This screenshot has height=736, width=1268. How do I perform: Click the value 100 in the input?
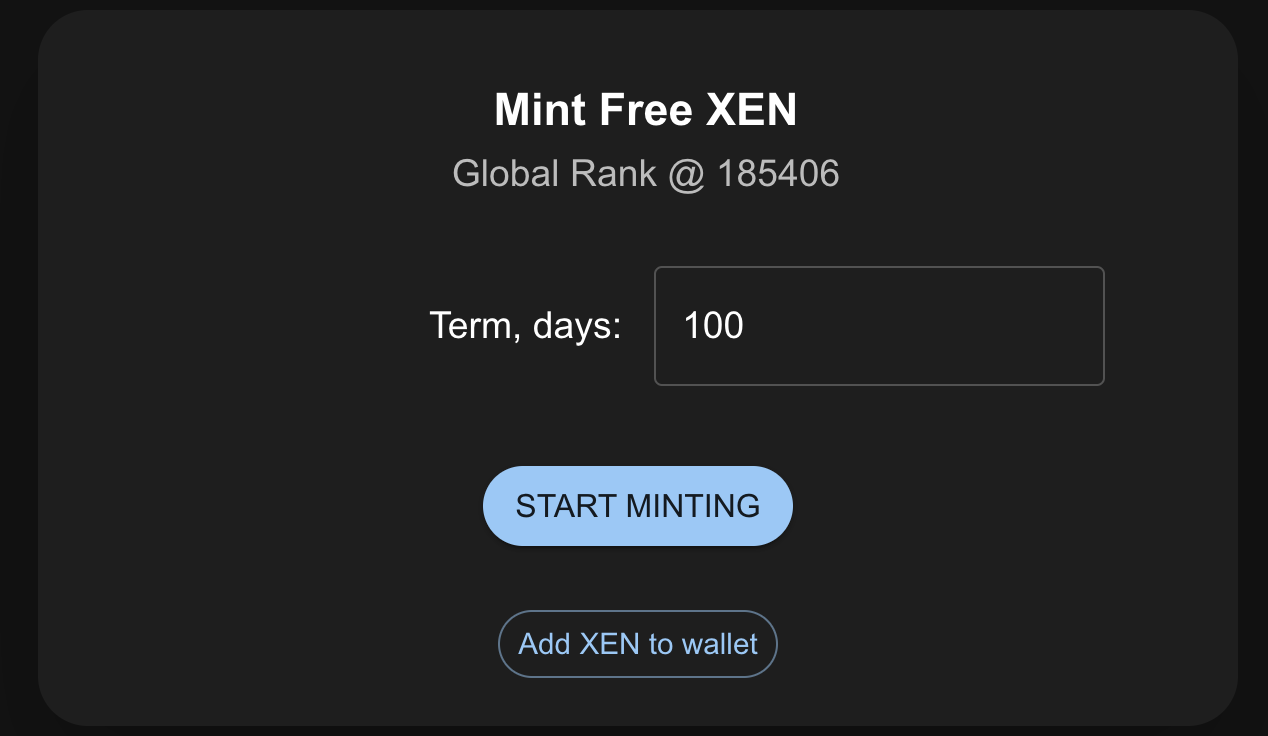point(714,325)
